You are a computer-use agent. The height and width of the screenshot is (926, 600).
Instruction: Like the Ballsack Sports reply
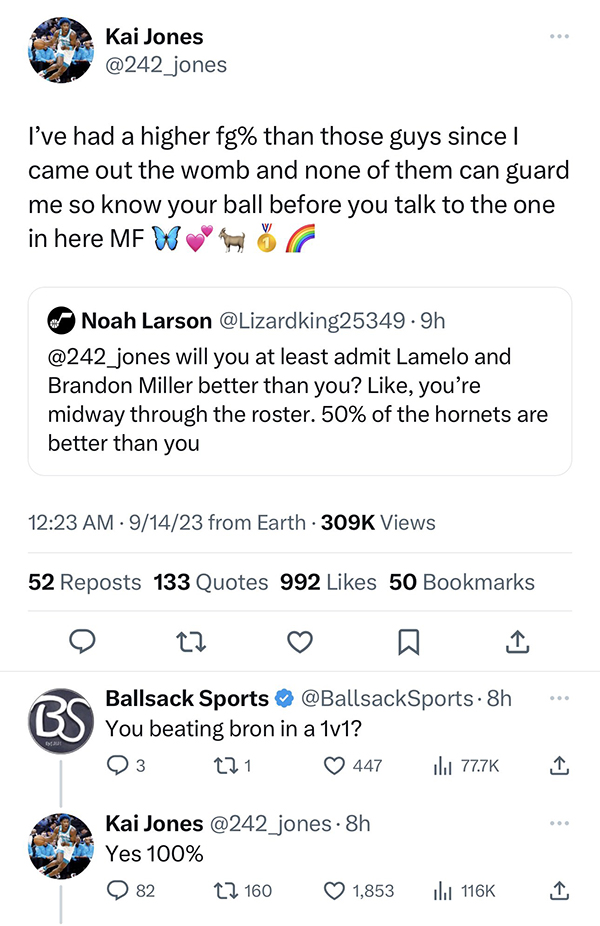tap(336, 766)
